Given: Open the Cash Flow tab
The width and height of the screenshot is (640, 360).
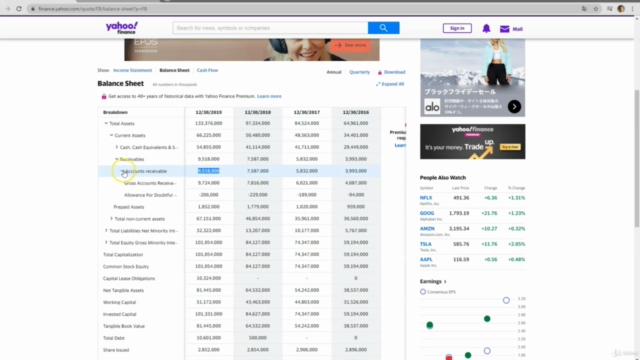Looking at the screenshot, I should [207, 70].
